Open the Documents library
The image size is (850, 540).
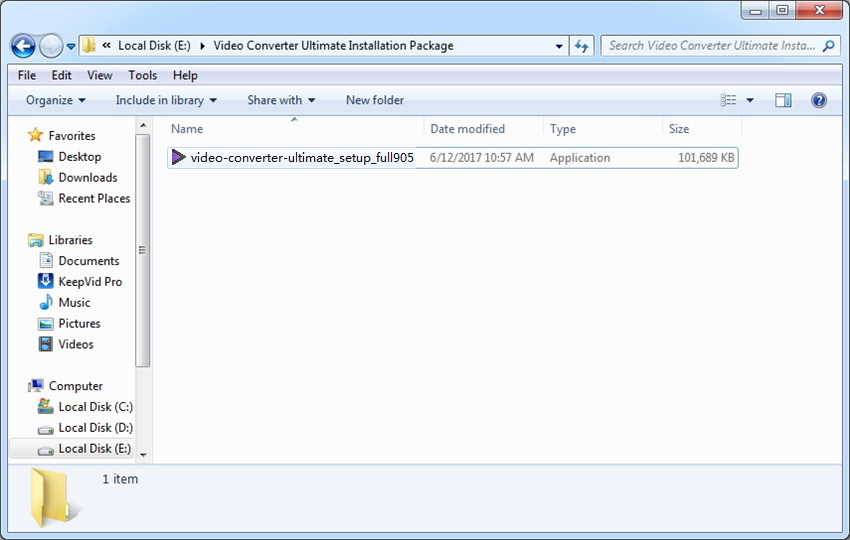point(89,261)
